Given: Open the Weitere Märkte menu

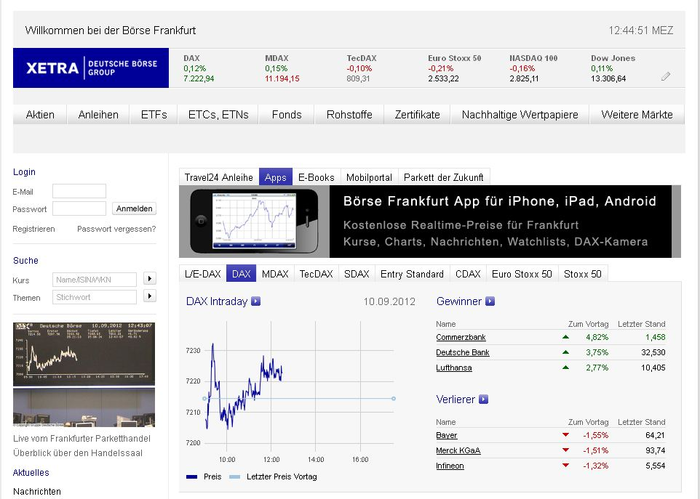Looking at the screenshot, I should [637, 115].
